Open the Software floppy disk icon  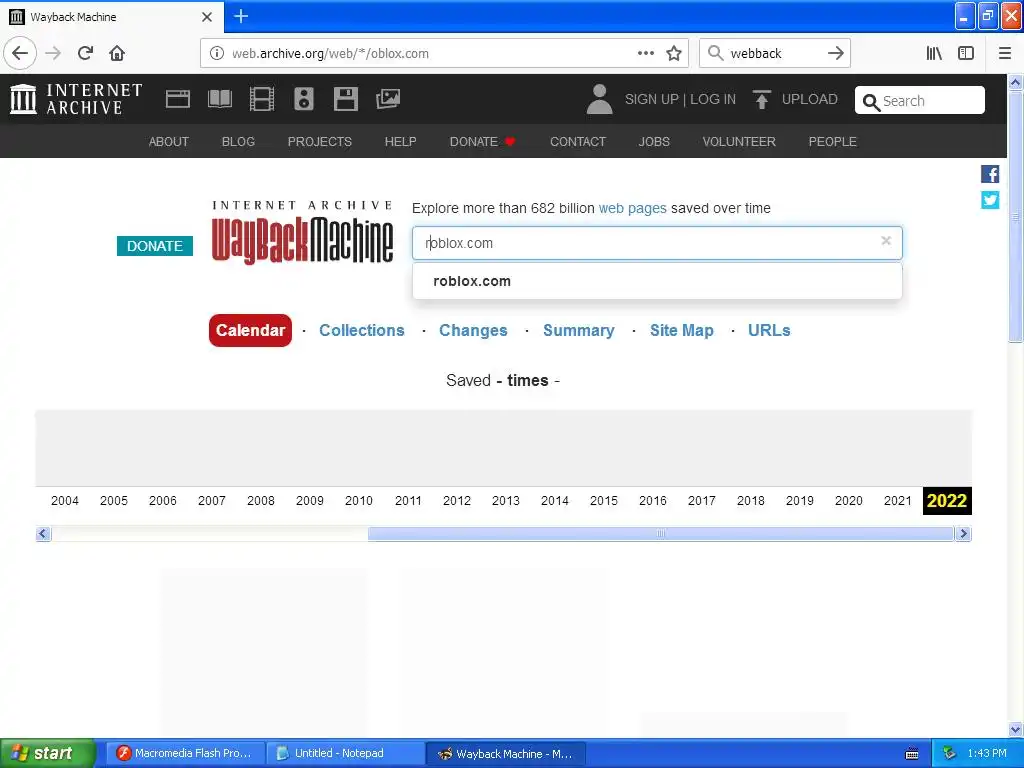pyautogui.click(x=345, y=99)
